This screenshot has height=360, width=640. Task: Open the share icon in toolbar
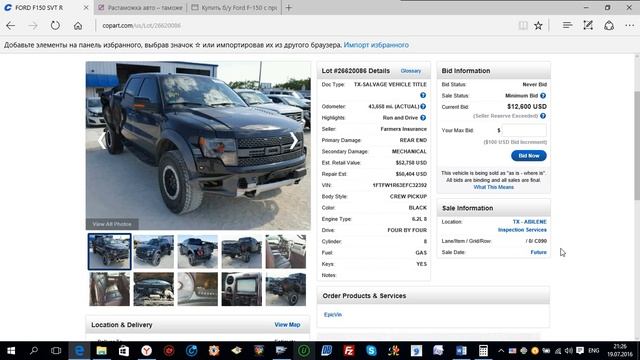pos(609,26)
